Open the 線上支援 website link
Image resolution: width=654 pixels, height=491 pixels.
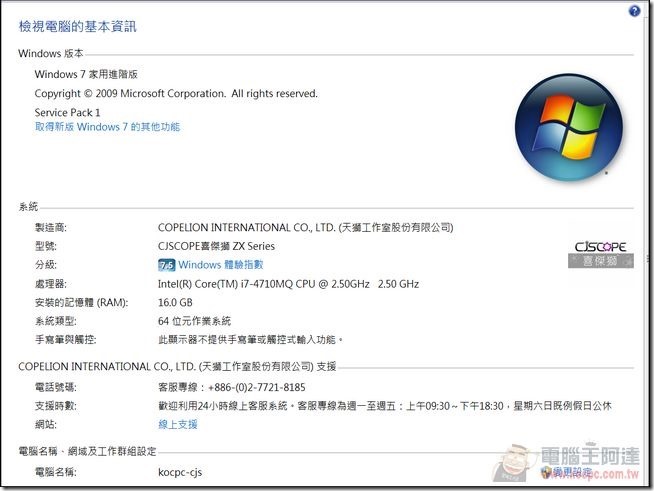[x=178, y=425]
